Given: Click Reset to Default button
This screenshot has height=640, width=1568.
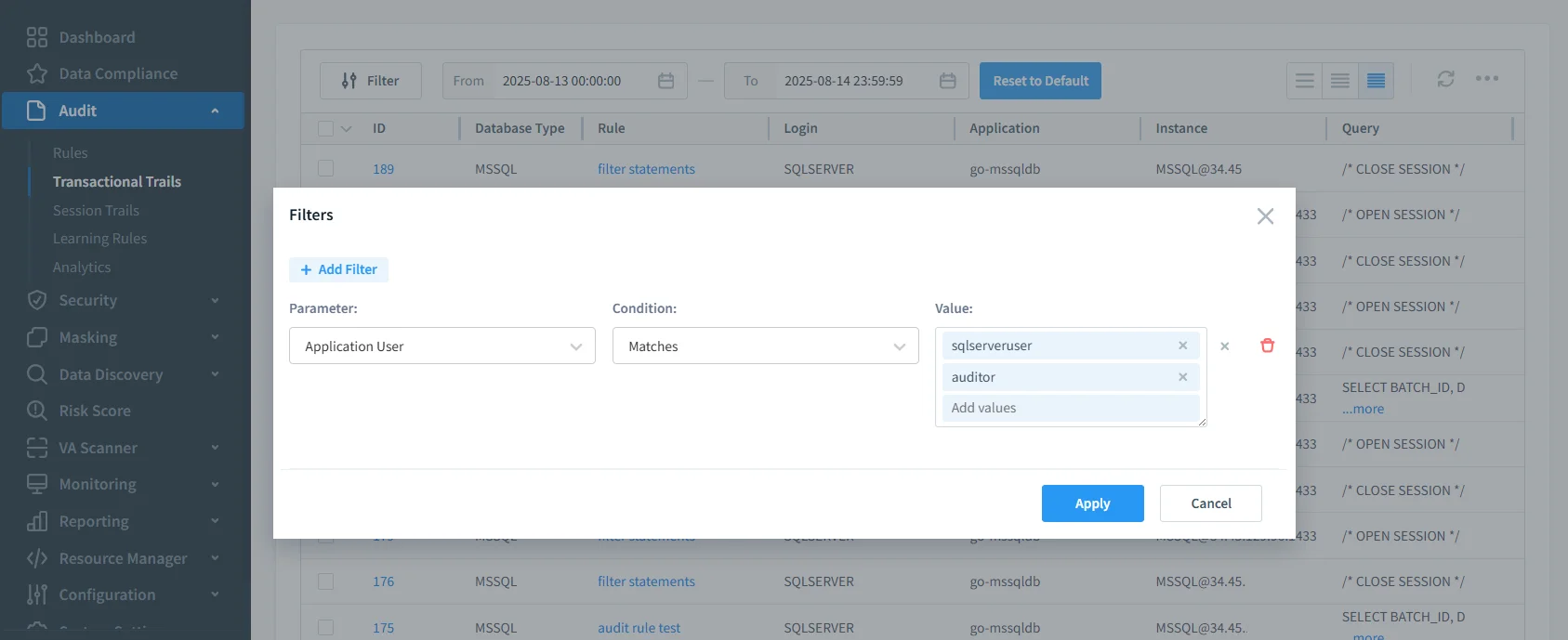Looking at the screenshot, I should click(1041, 81).
